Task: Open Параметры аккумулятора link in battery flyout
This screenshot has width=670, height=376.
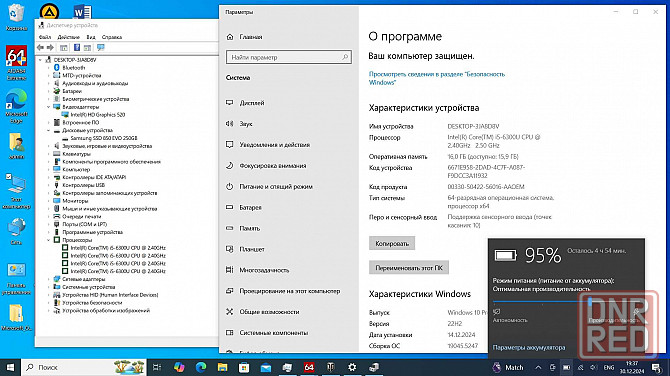Action: tap(529, 347)
